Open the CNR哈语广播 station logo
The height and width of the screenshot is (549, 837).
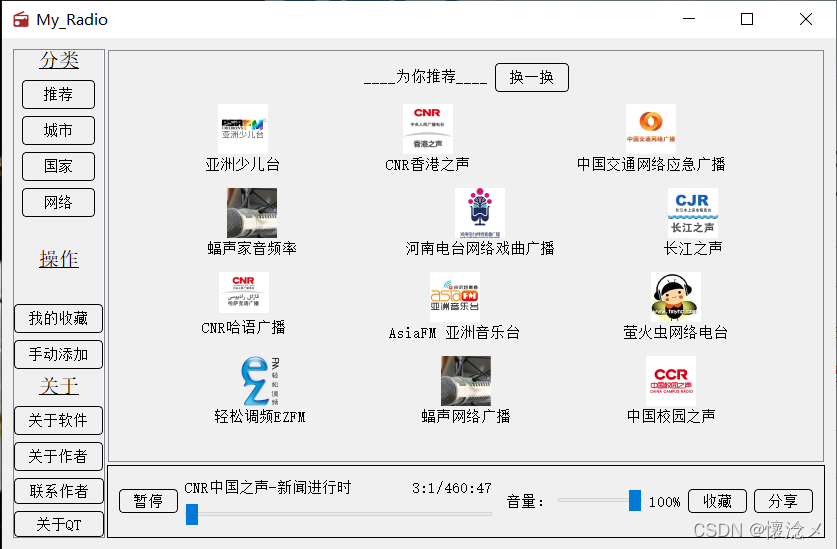pos(243,292)
